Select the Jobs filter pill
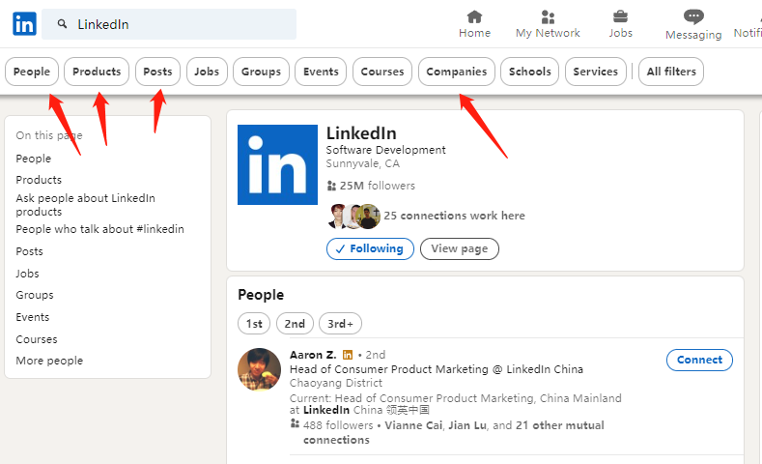This screenshot has height=464, width=762. pos(207,71)
